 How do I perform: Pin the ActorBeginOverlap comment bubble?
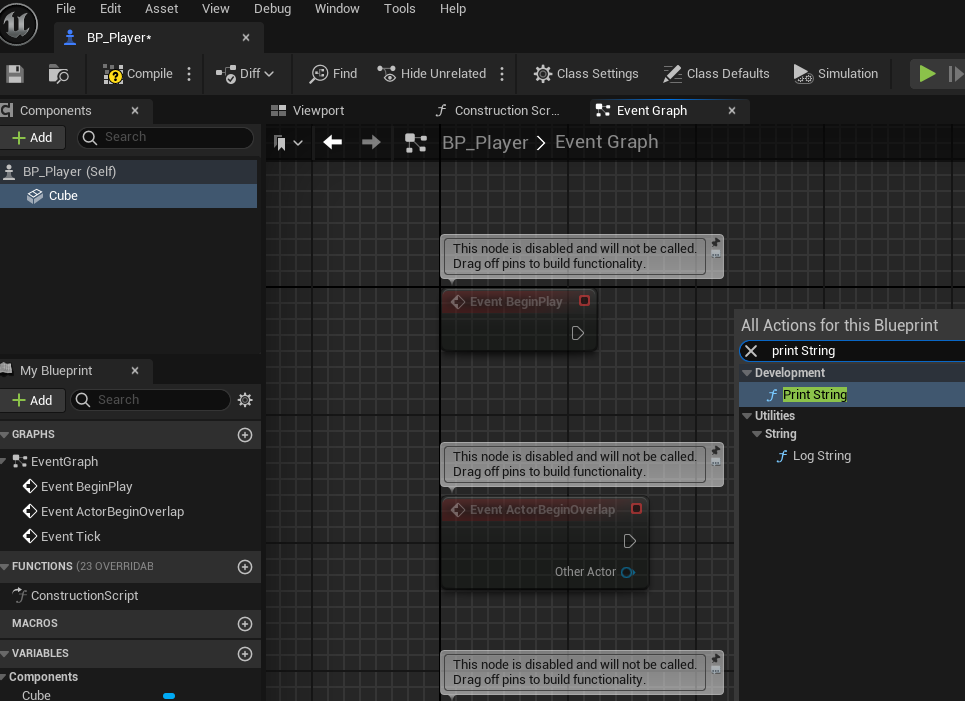tap(716, 451)
